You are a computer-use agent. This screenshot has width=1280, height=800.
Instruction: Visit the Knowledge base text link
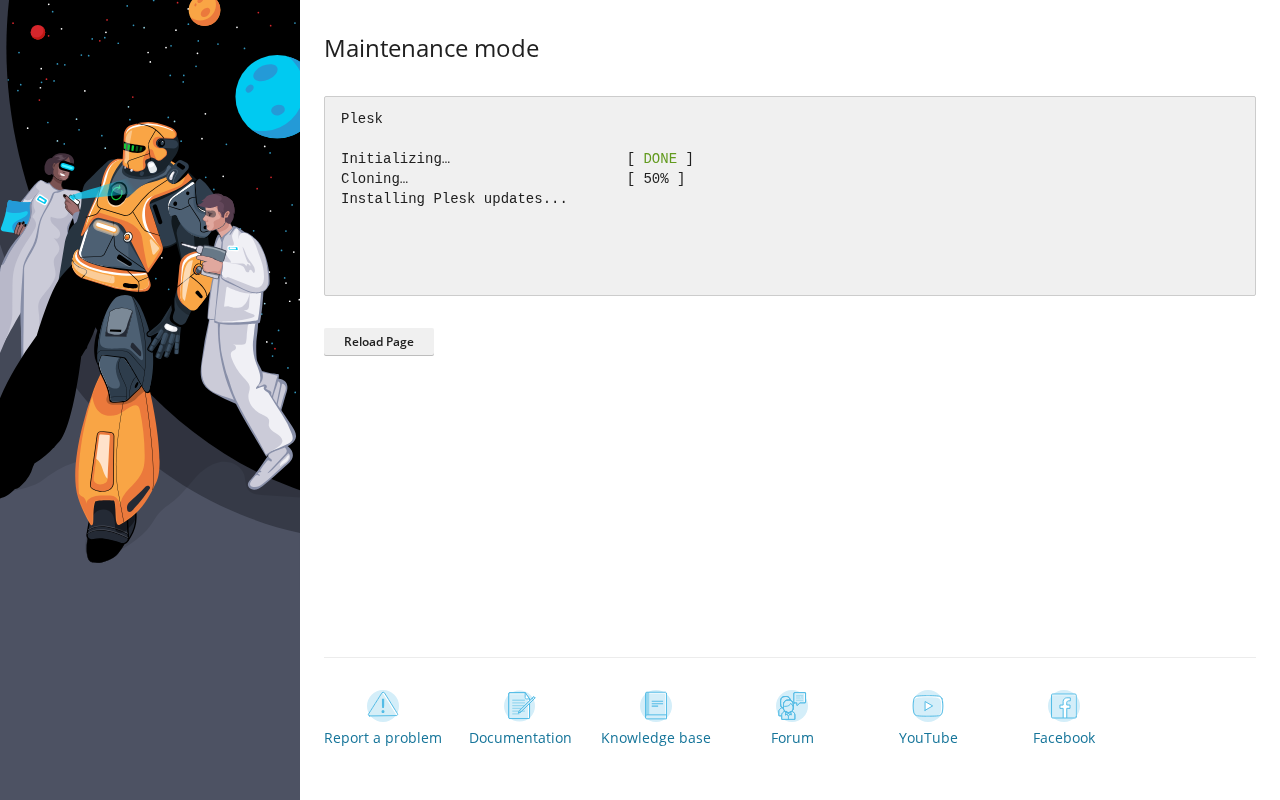[656, 738]
